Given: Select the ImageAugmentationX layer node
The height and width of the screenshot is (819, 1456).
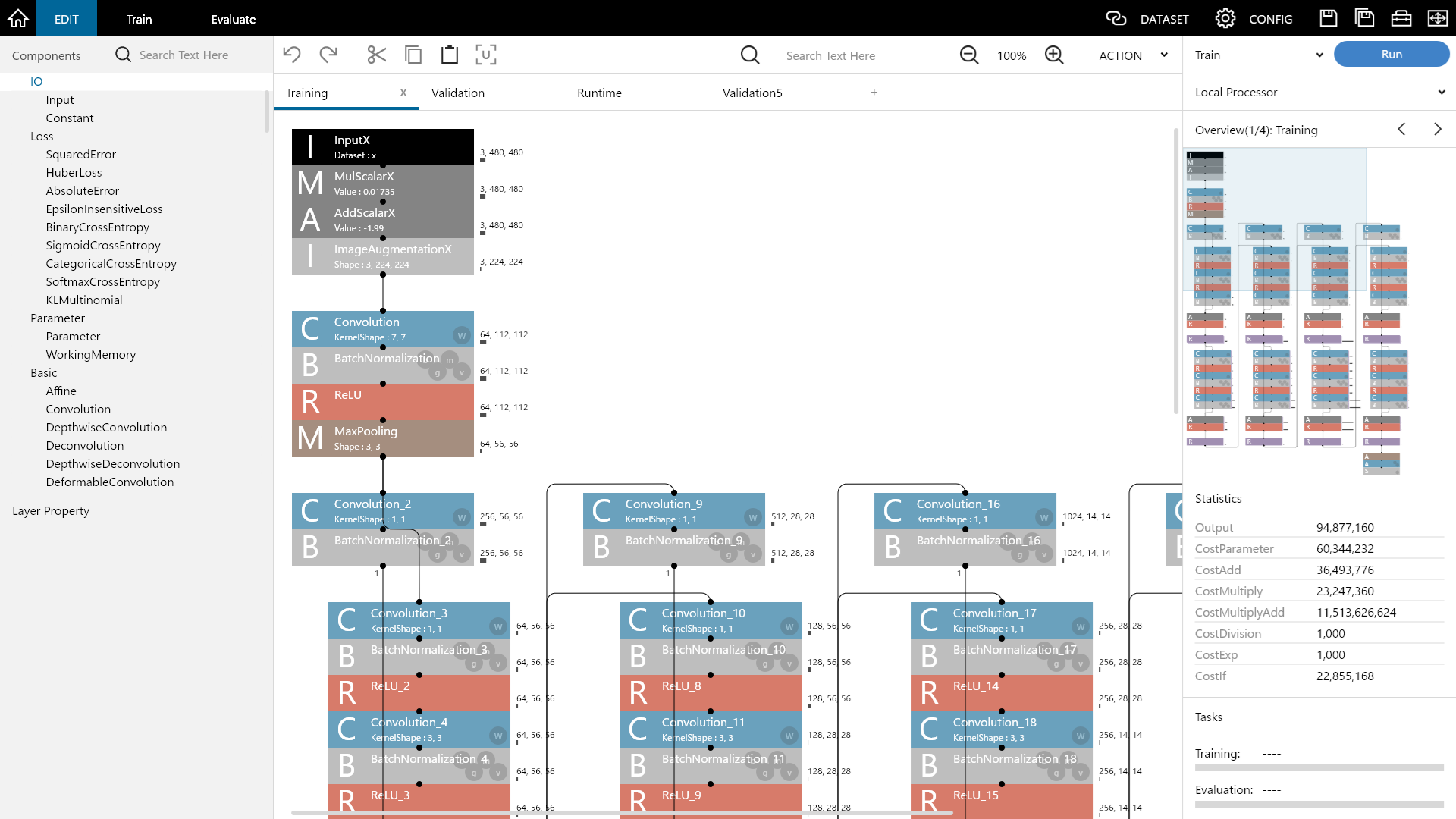Looking at the screenshot, I should pyautogui.click(x=383, y=256).
